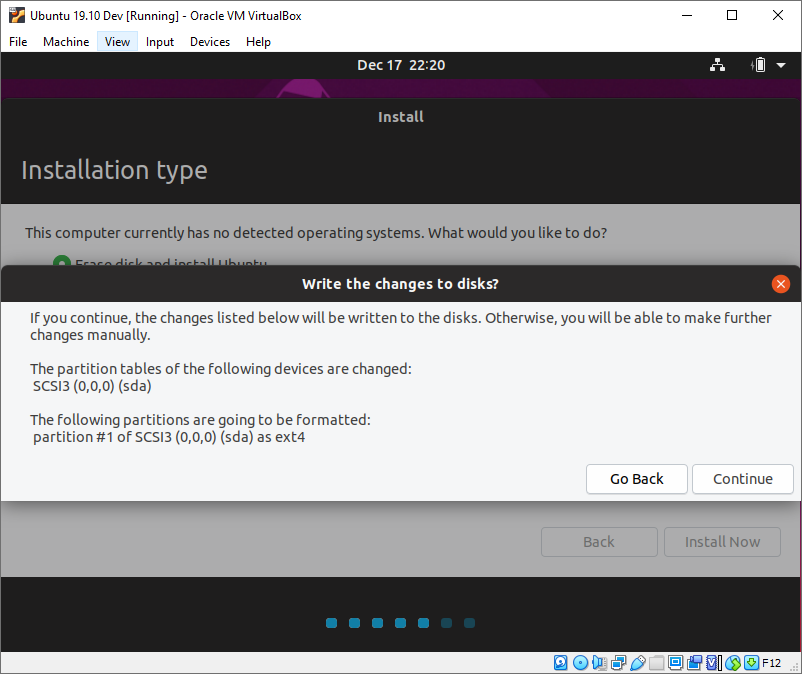Click the Ubuntu wired network indicator
The width and height of the screenshot is (802, 674).
point(717,65)
